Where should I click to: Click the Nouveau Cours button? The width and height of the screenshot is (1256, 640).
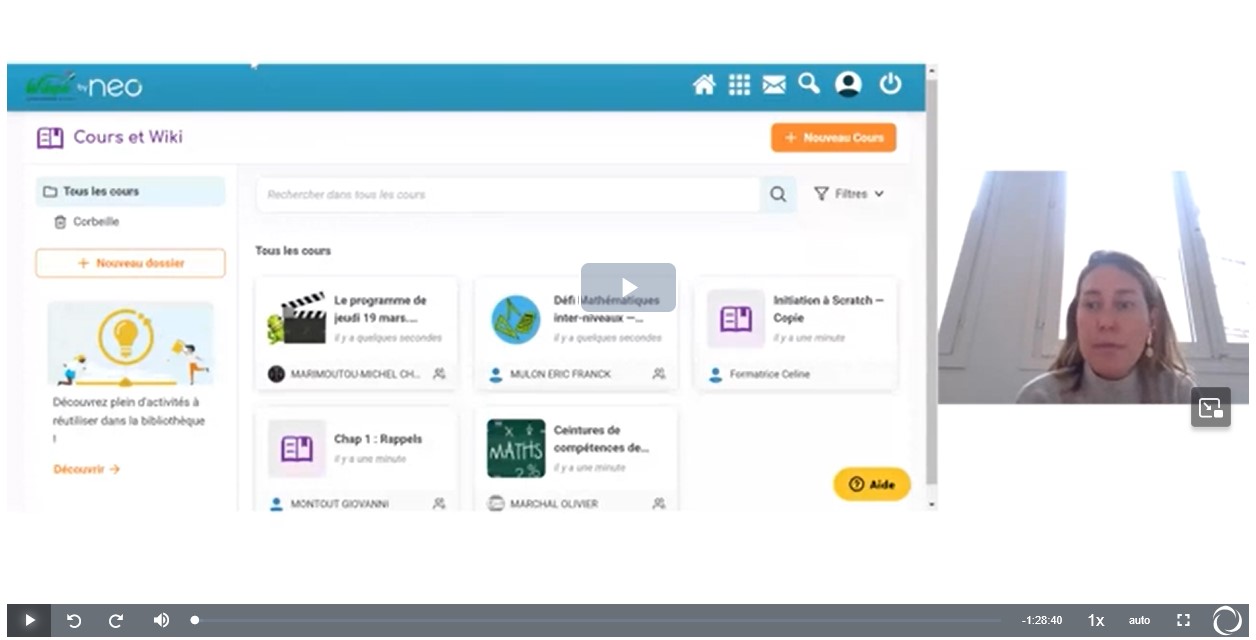[x=833, y=138]
